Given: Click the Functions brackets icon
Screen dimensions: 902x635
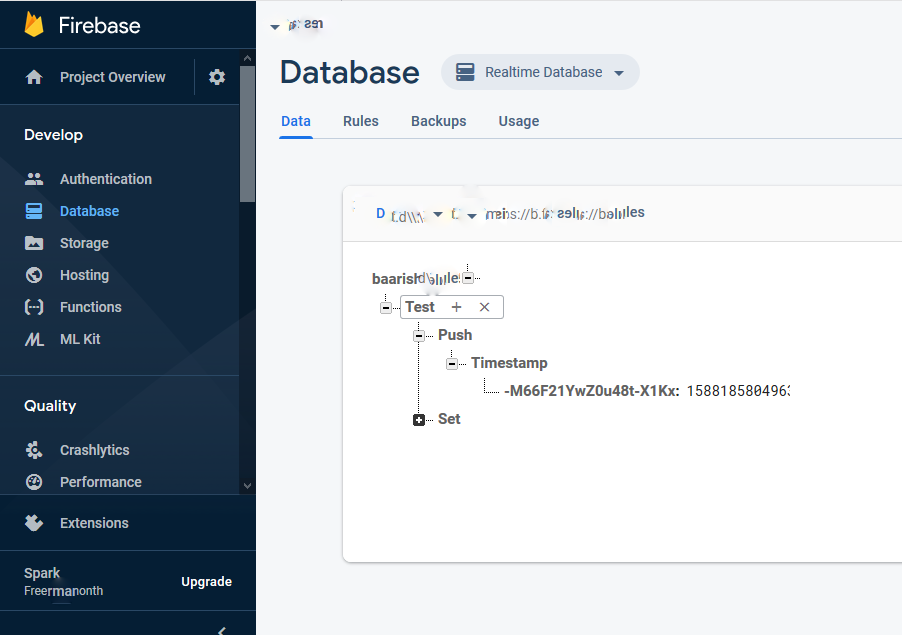Looking at the screenshot, I should 34,307.
